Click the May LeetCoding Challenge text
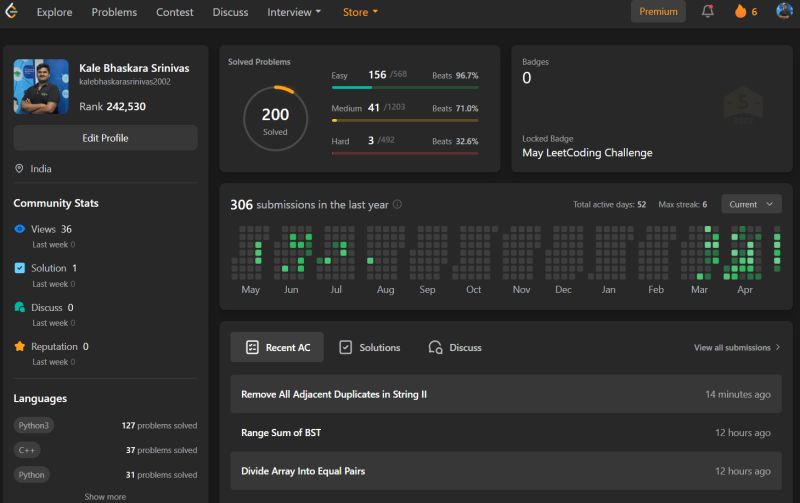 click(x=587, y=153)
